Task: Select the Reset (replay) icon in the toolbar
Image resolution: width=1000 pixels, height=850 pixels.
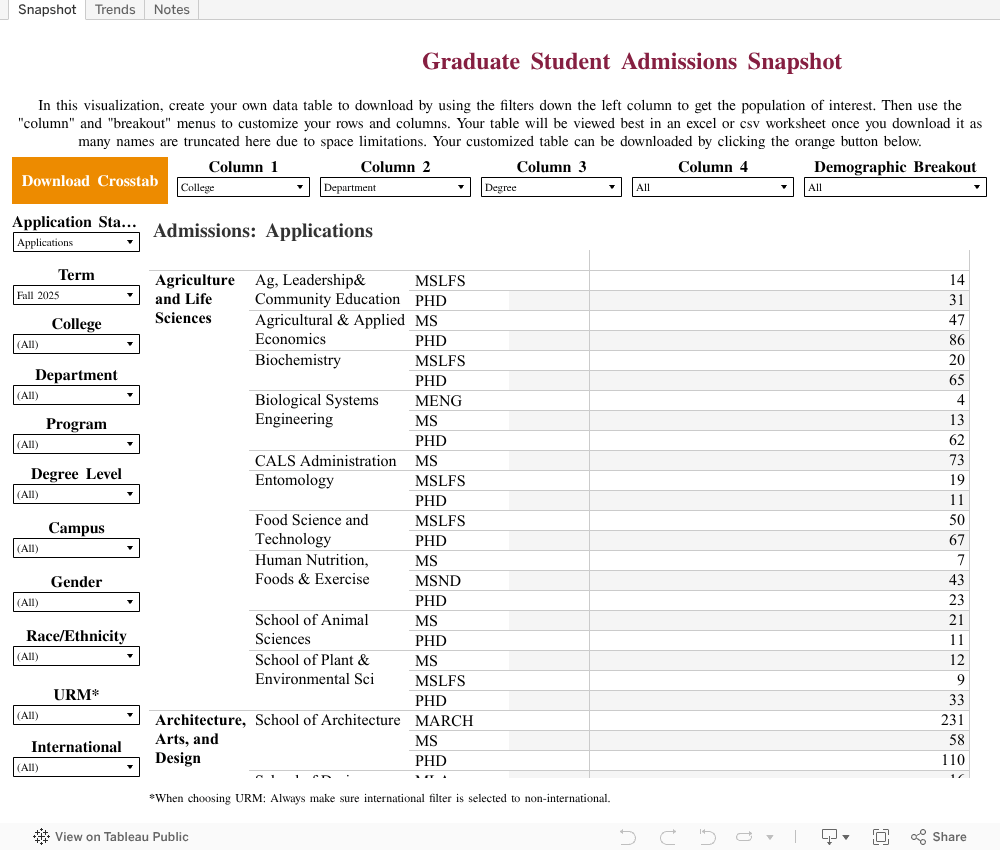Action: click(x=707, y=837)
